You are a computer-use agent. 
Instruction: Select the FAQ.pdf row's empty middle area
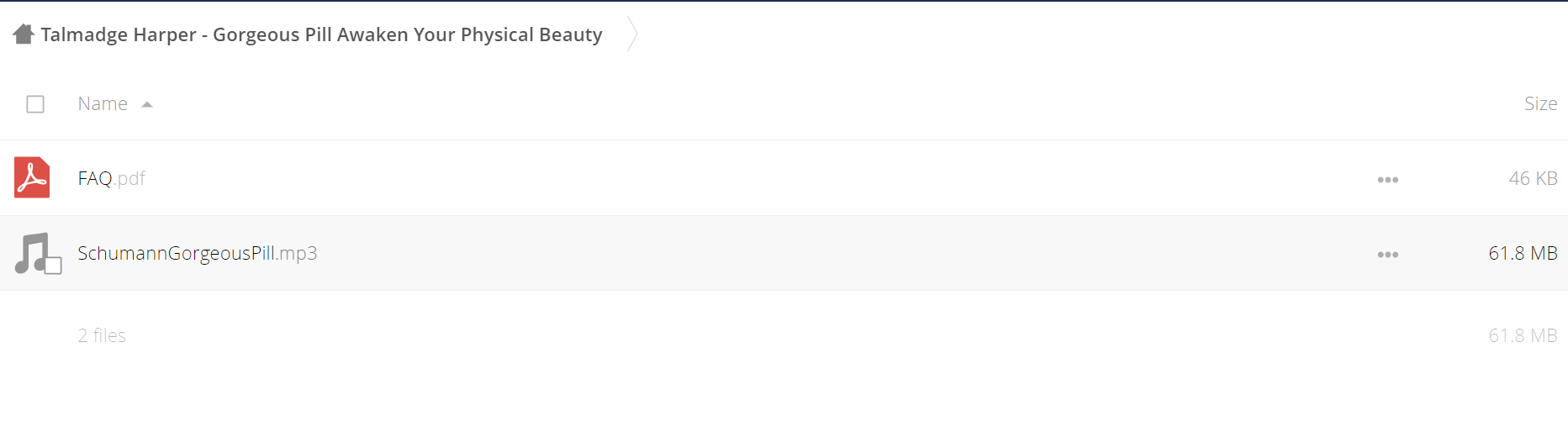pyautogui.click(x=757, y=178)
